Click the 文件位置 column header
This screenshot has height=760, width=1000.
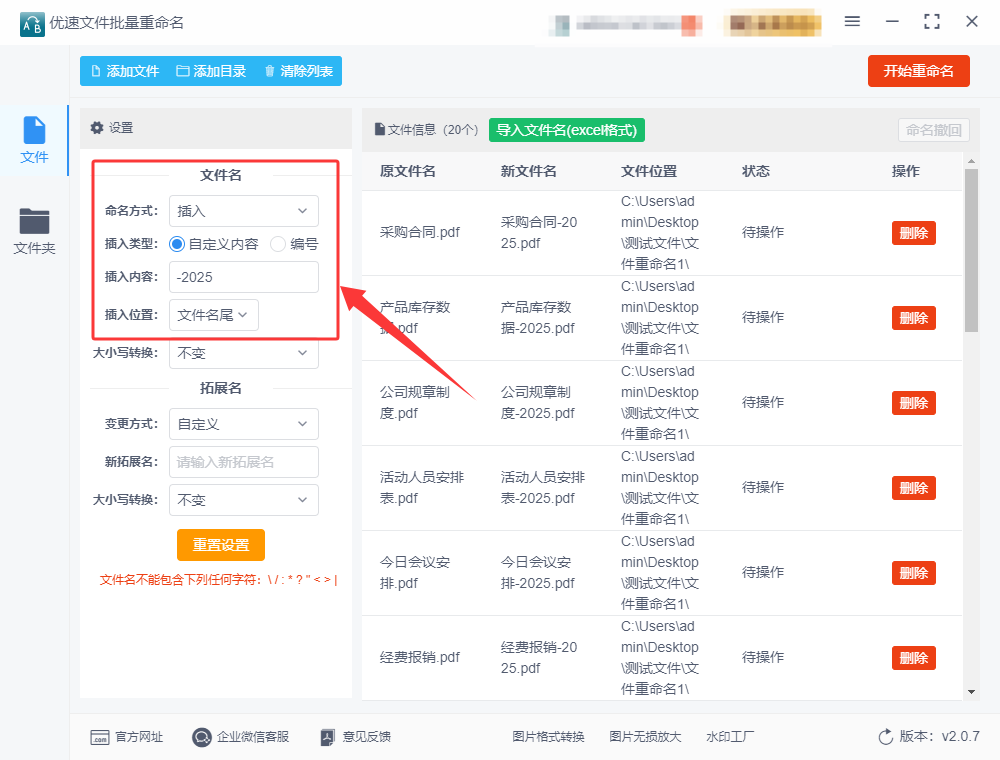point(649,171)
